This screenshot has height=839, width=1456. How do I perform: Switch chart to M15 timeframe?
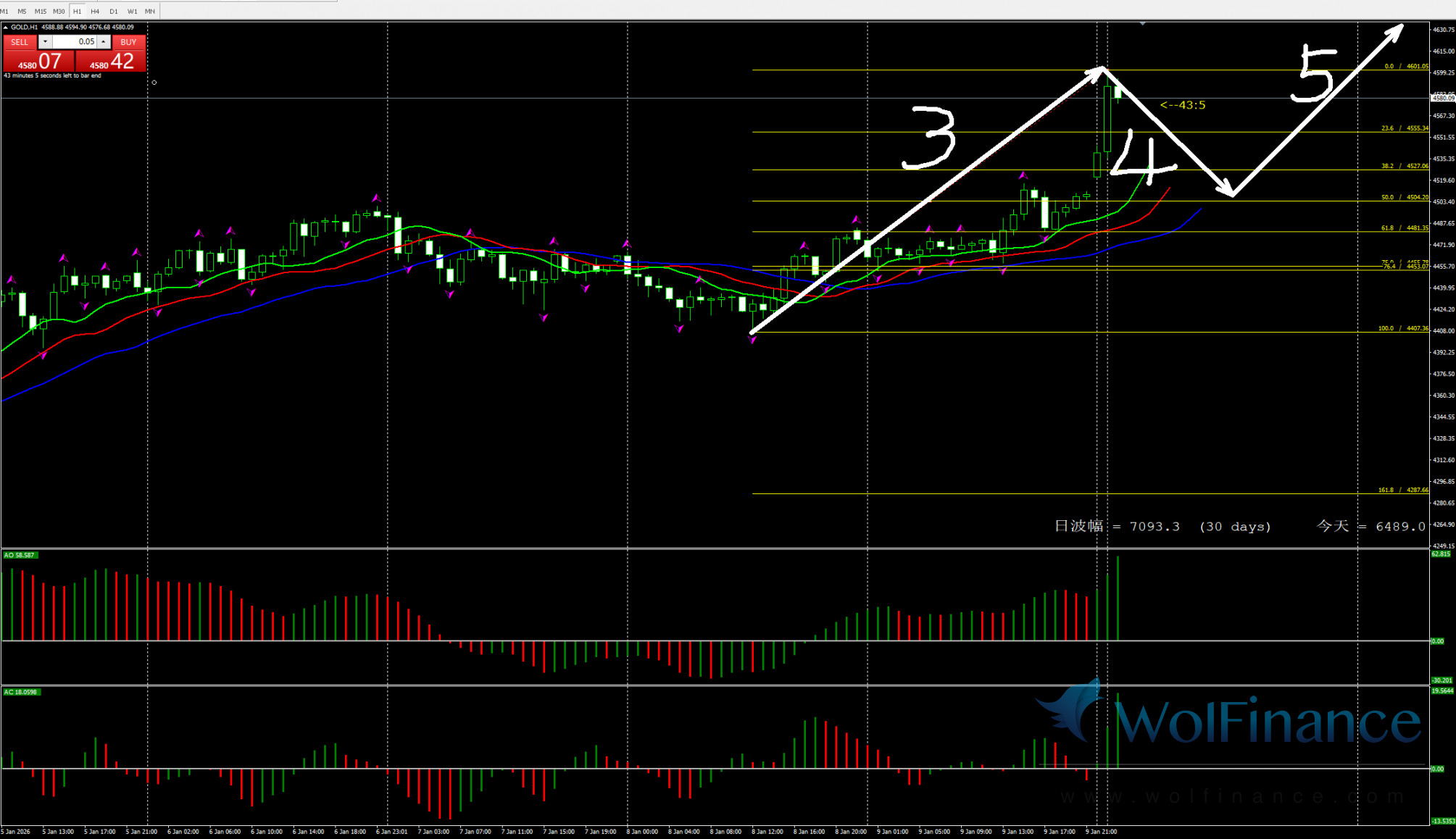pos(40,12)
